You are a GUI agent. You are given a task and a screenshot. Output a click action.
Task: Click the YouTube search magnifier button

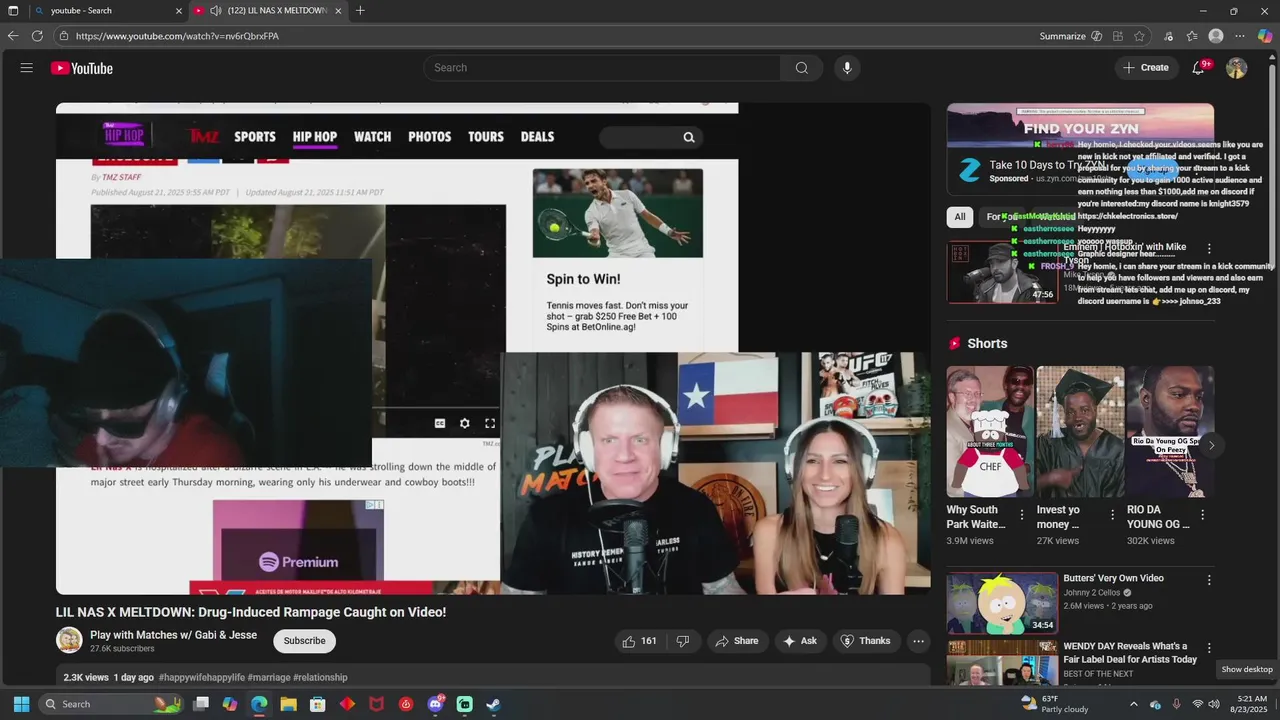pyautogui.click(x=801, y=68)
